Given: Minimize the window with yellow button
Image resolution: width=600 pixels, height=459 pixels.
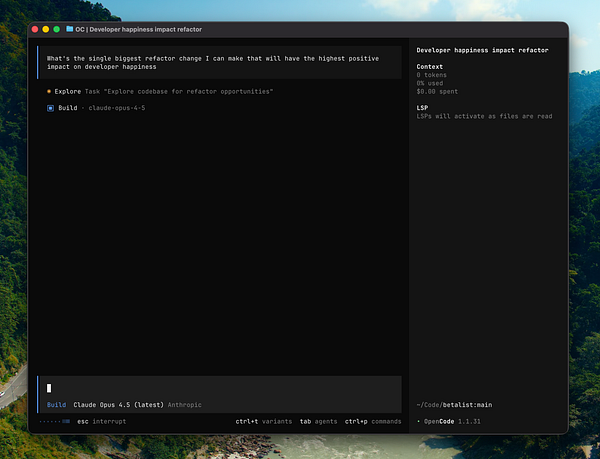Looking at the screenshot, I should point(46,29).
